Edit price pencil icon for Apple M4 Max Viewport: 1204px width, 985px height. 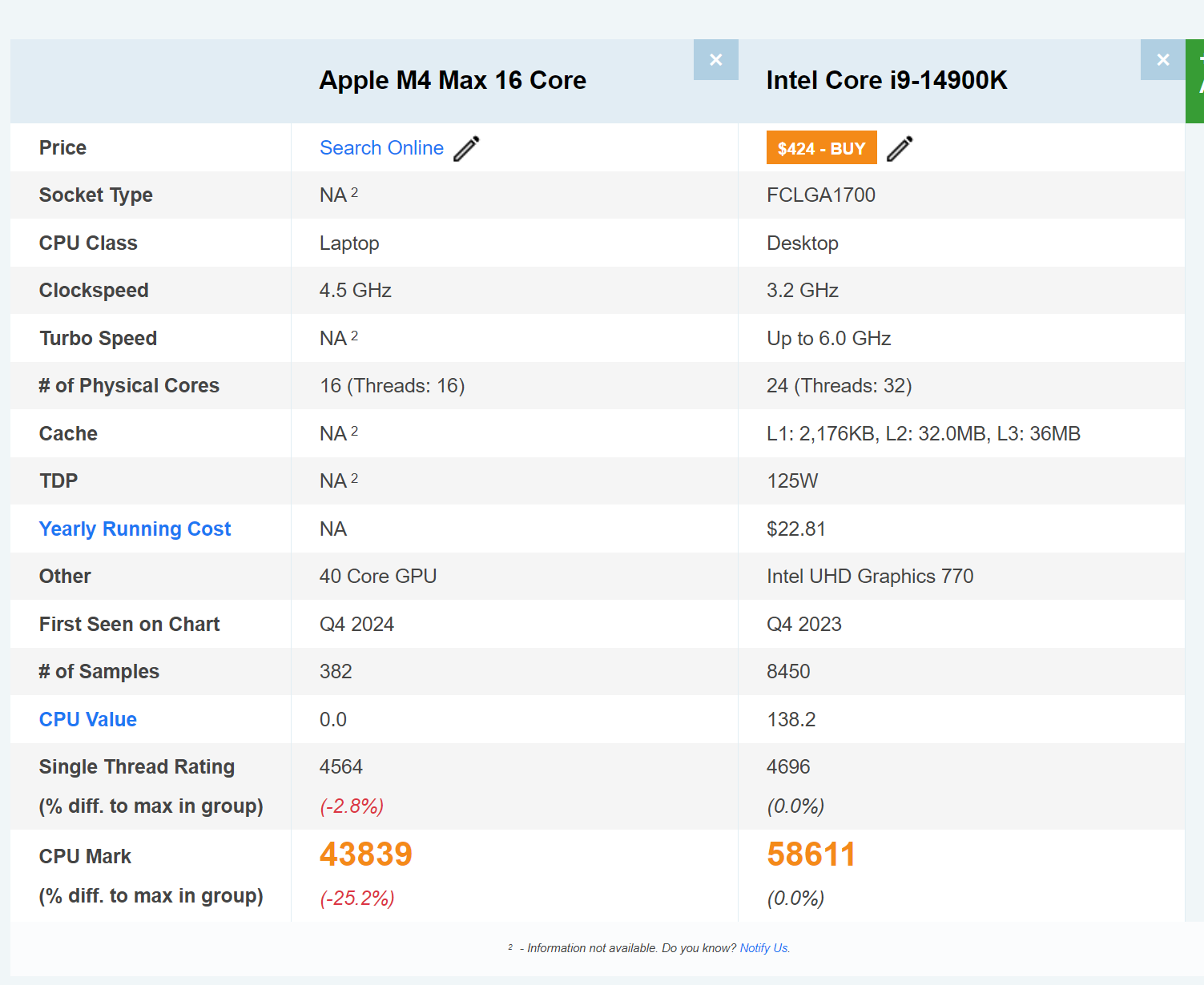coord(466,148)
